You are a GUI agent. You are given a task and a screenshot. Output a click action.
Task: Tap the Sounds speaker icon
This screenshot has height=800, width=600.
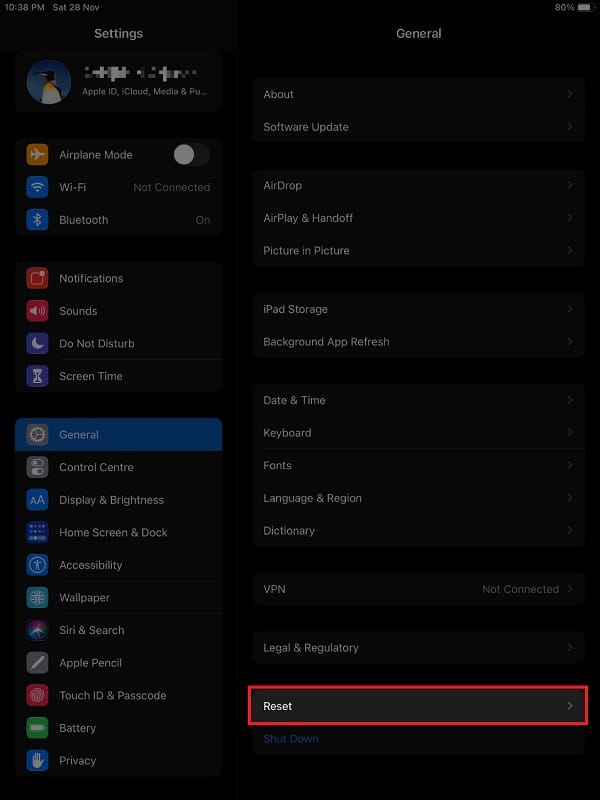[37, 311]
